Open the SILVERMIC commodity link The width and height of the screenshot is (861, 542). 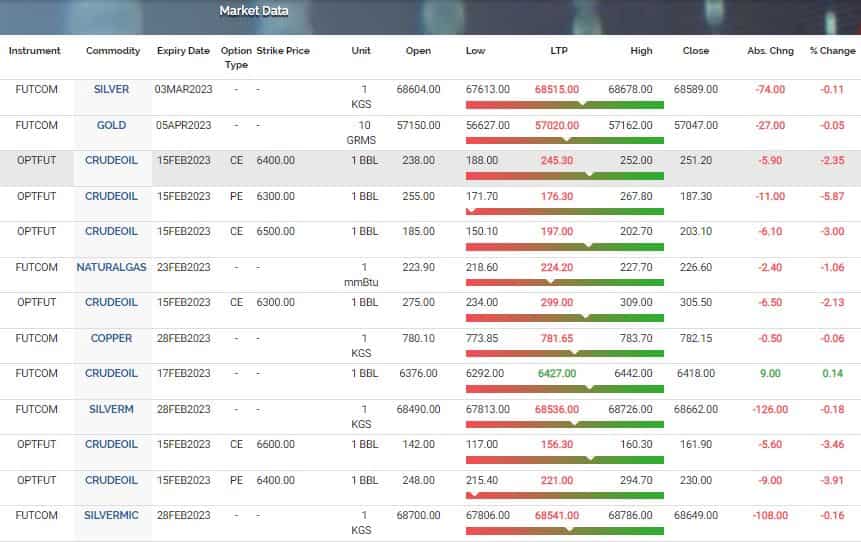click(x=111, y=515)
